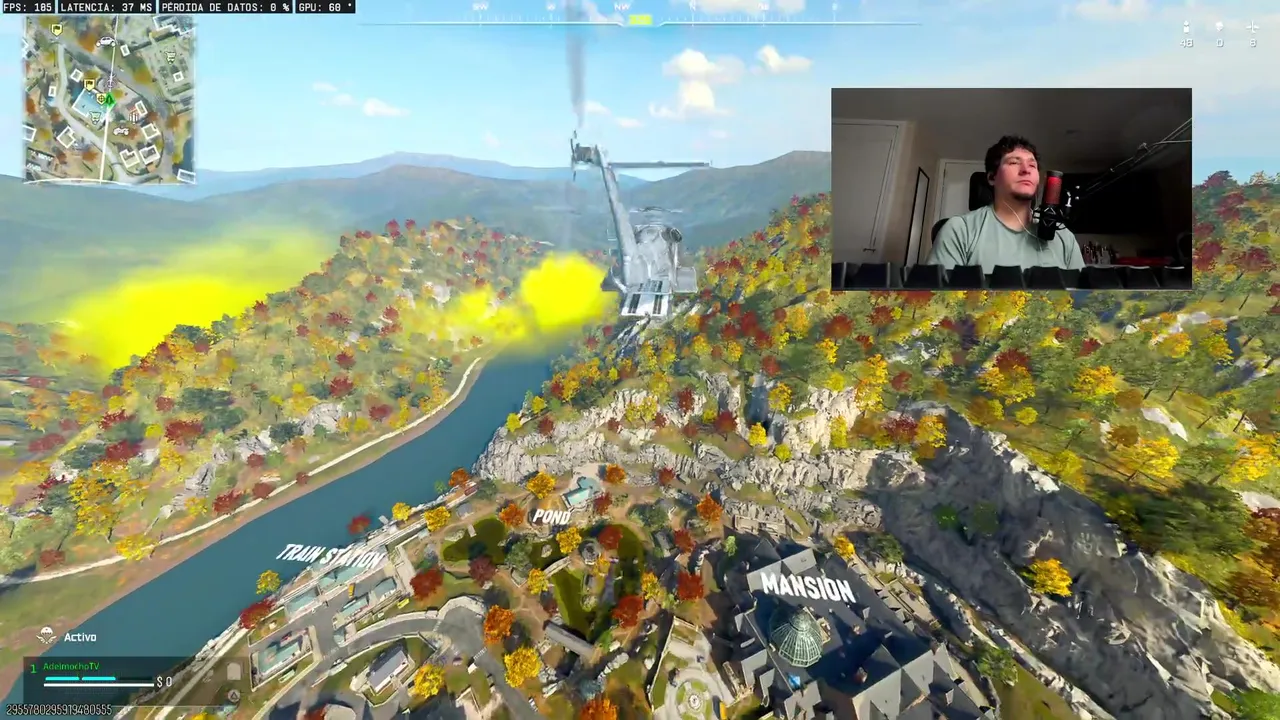Click the POND location label

click(x=551, y=516)
